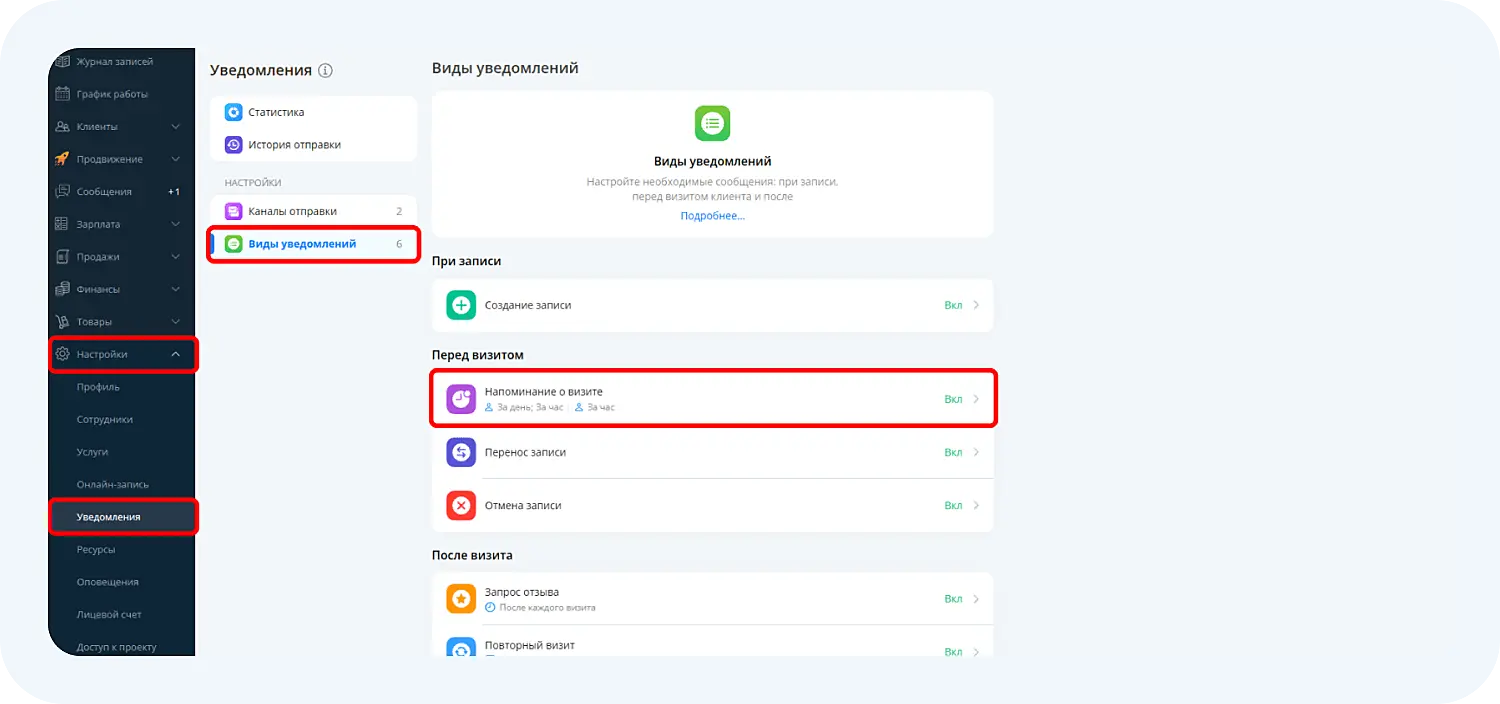The image size is (1500, 704).
Task: Open the Профиль settings submenu item
Action: [x=98, y=387]
